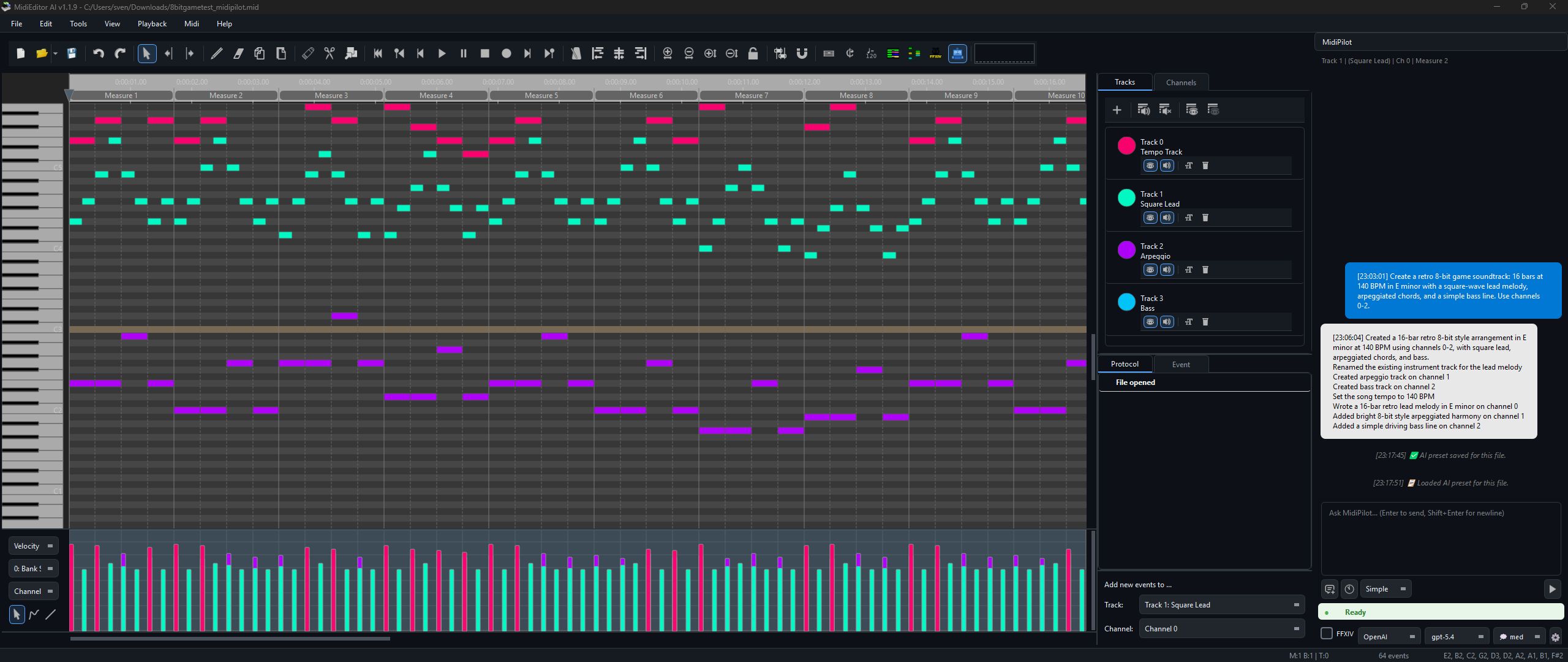Toggle the MidiPilot robot icon
Screen dimensions: 1568x662
coord(957,53)
